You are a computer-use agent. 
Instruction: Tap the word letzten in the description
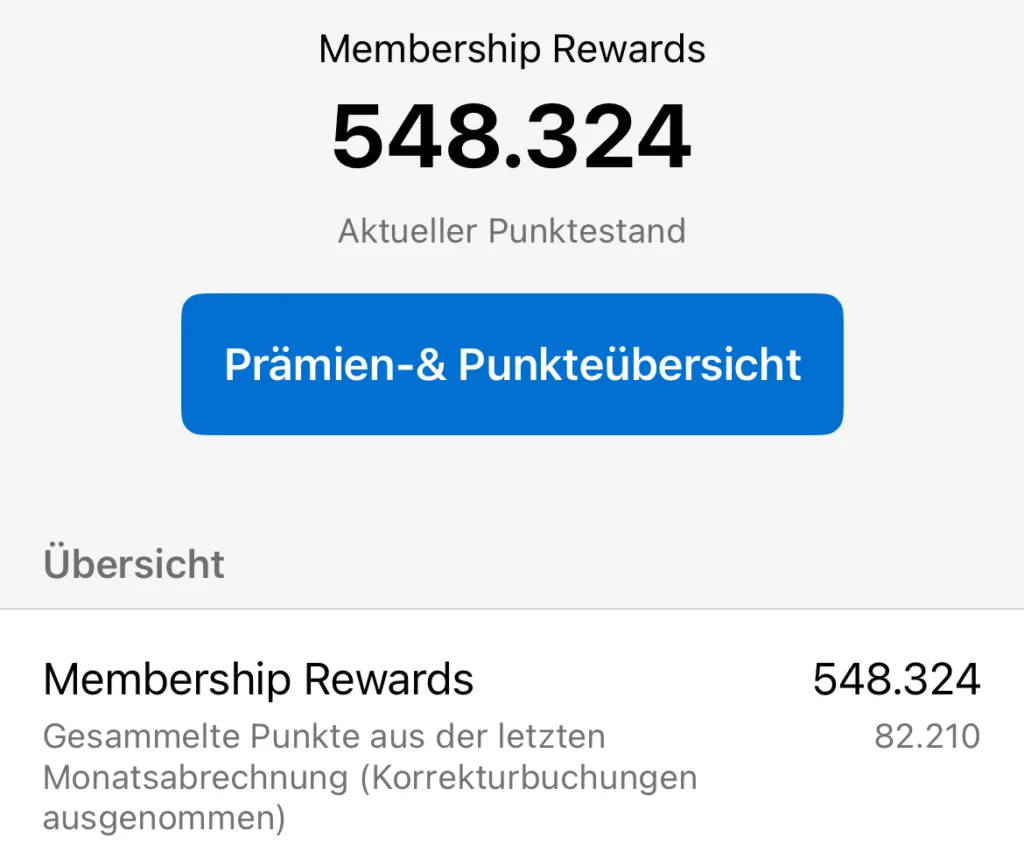point(552,736)
